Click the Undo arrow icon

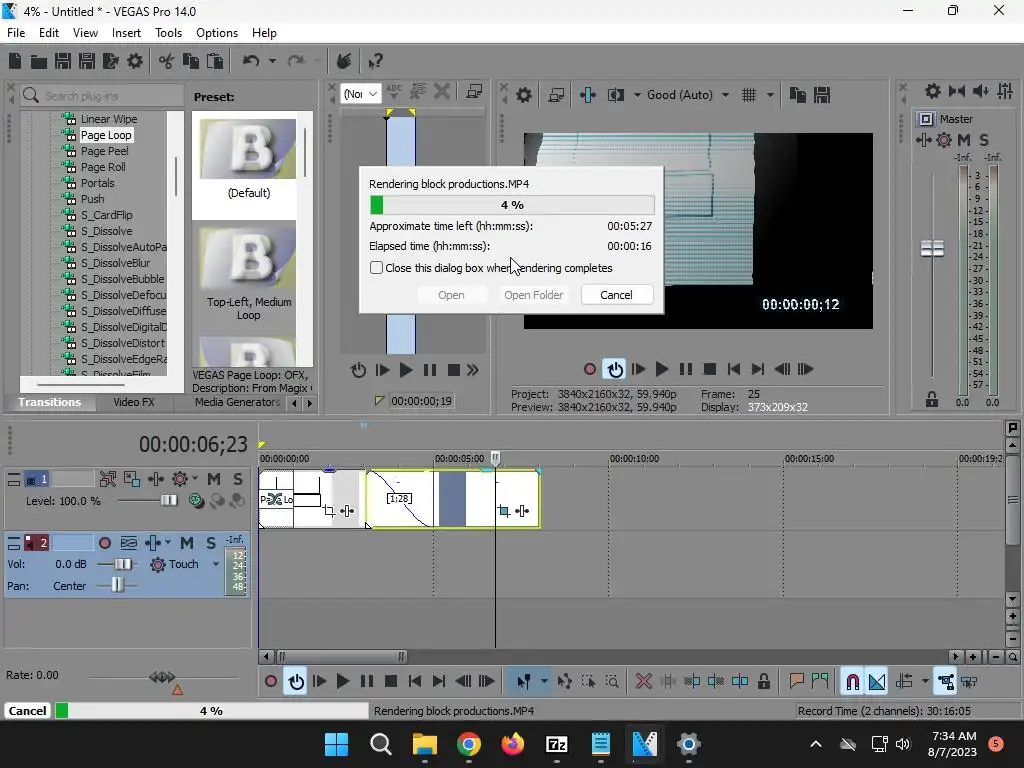point(251,61)
